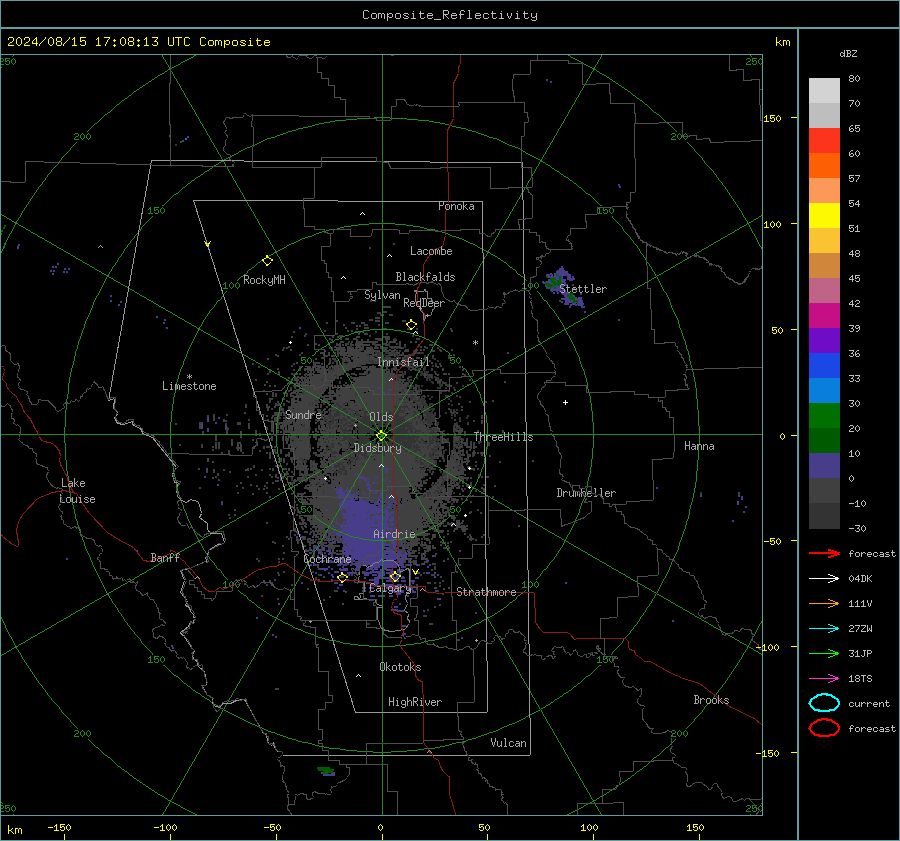Click the Didsbury town label

pyautogui.click(x=378, y=448)
